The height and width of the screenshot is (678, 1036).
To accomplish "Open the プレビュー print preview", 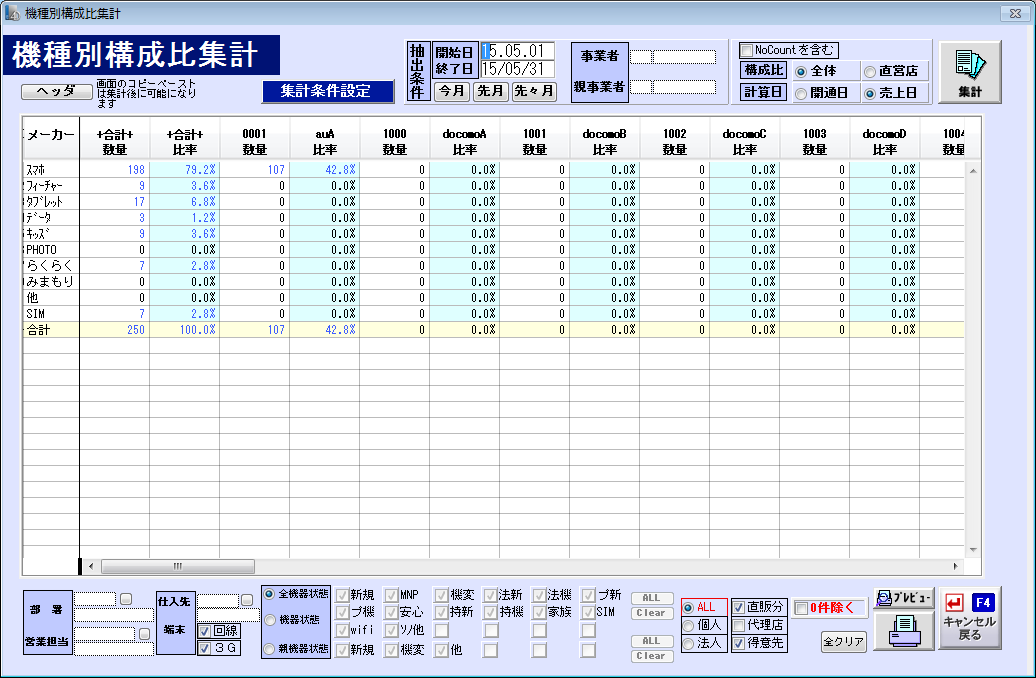I will [x=903, y=598].
